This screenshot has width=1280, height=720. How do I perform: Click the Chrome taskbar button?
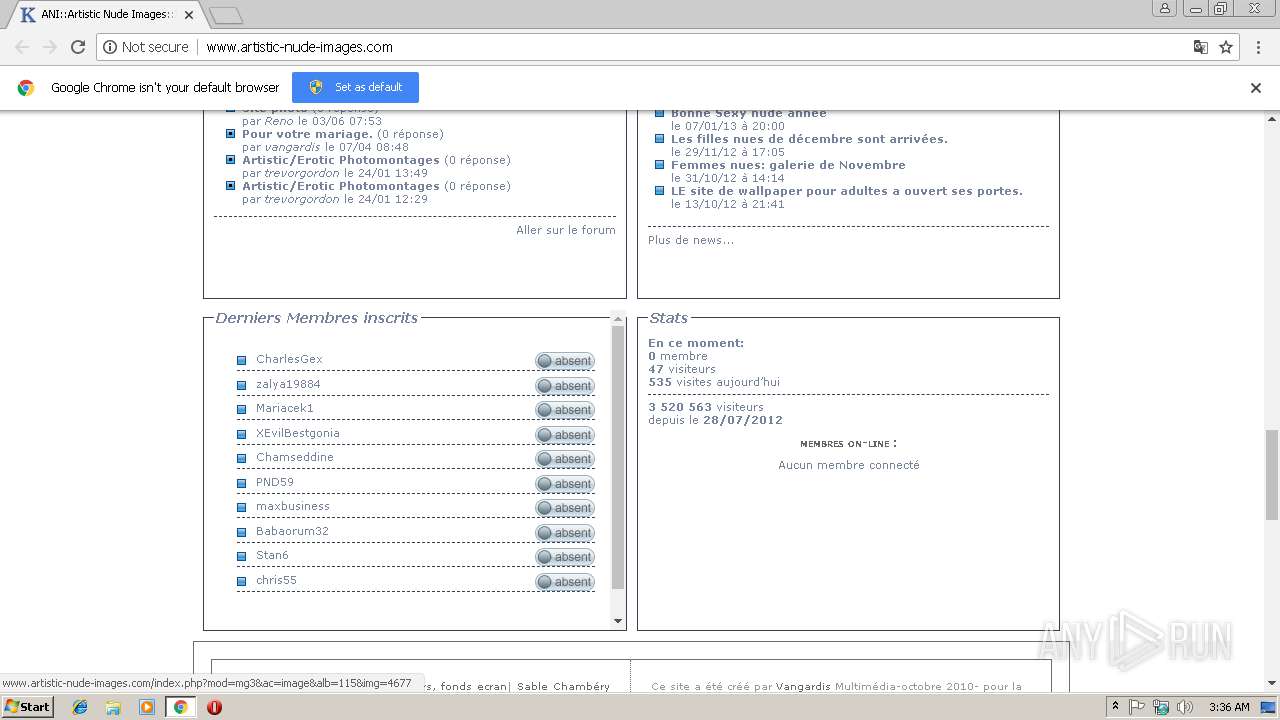[181, 707]
